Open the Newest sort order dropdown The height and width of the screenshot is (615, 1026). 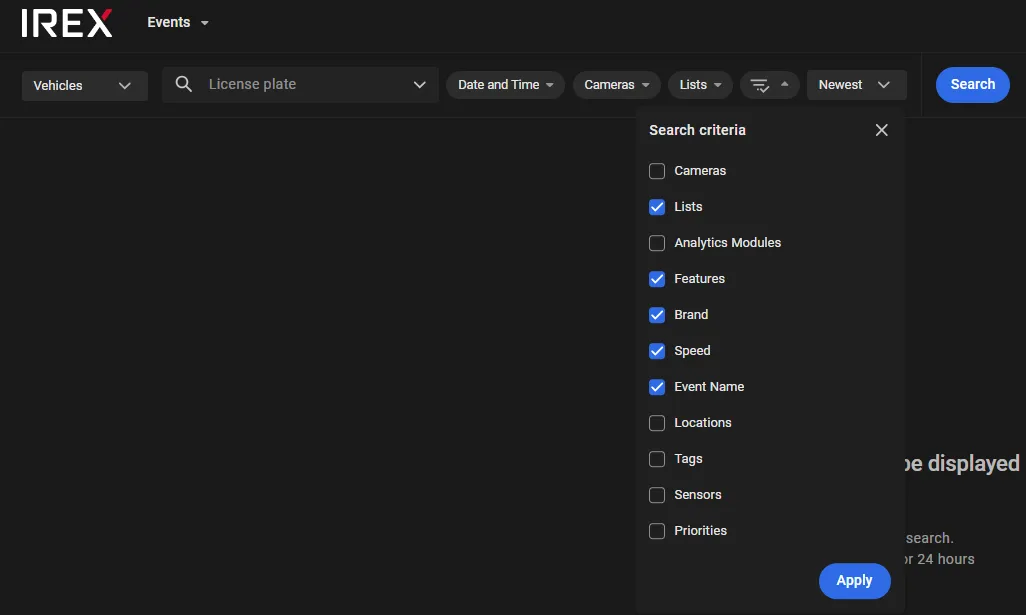pos(857,85)
